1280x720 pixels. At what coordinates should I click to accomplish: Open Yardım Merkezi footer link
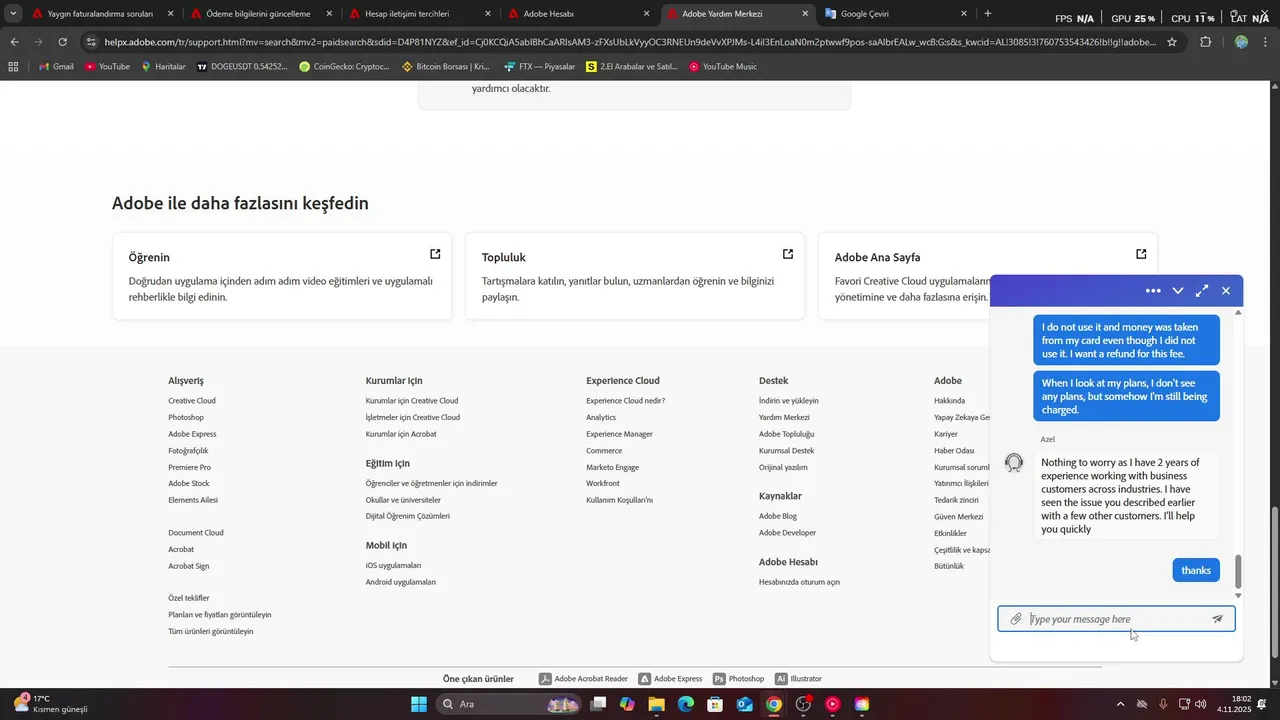(x=784, y=417)
